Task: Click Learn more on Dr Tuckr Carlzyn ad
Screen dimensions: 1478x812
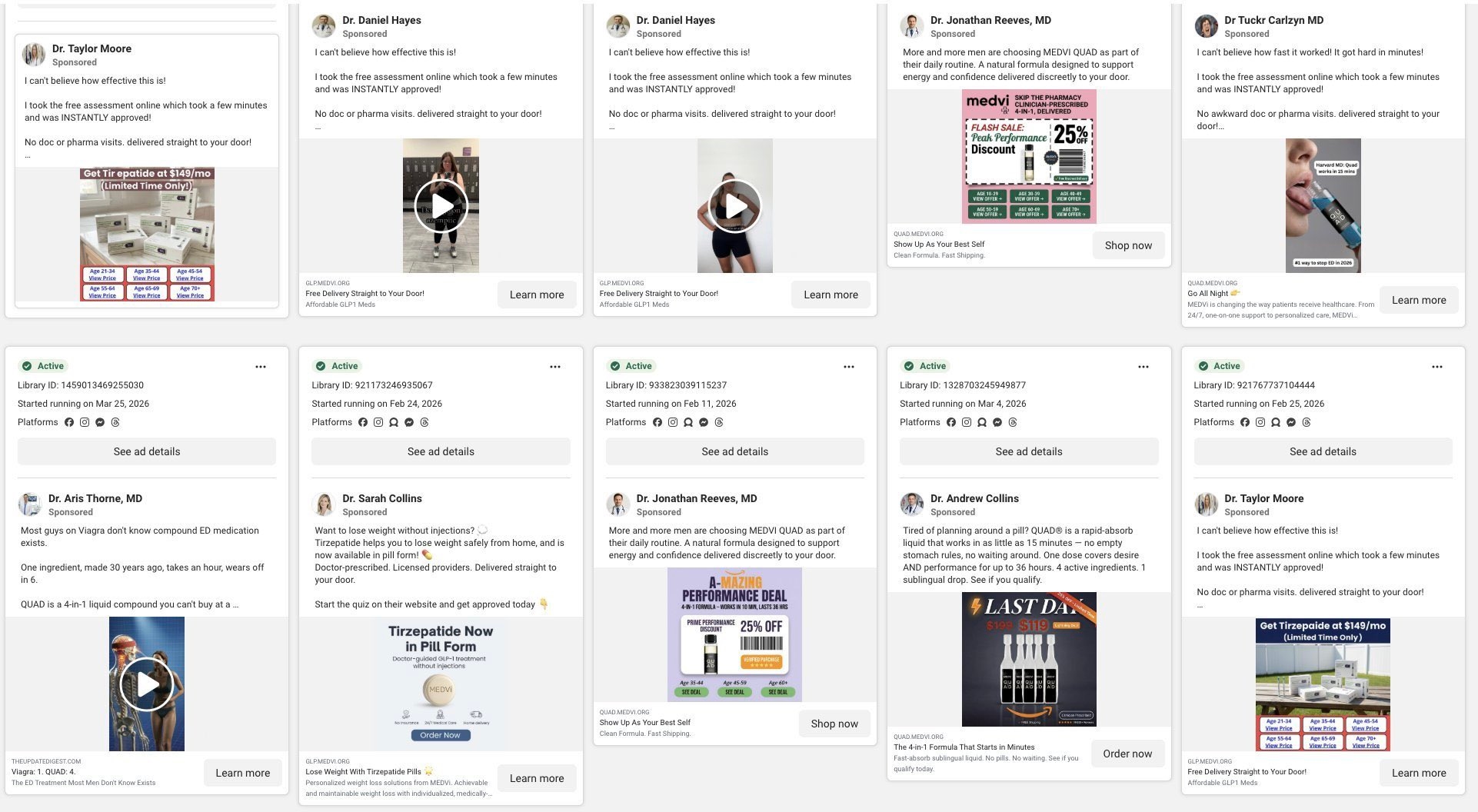Action: point(1419,300)
